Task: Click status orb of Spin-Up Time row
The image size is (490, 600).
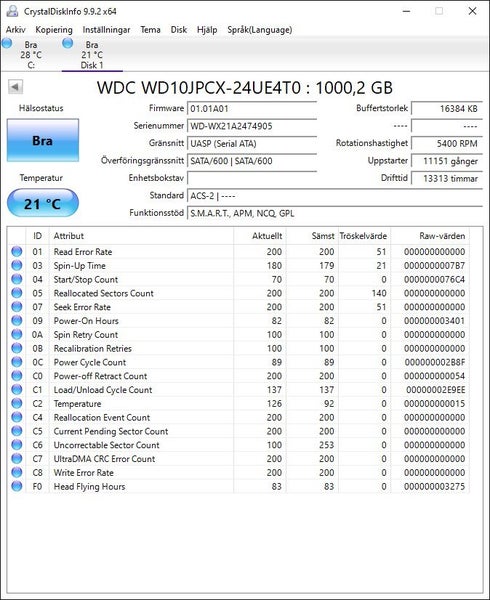Action: point(17,265)
